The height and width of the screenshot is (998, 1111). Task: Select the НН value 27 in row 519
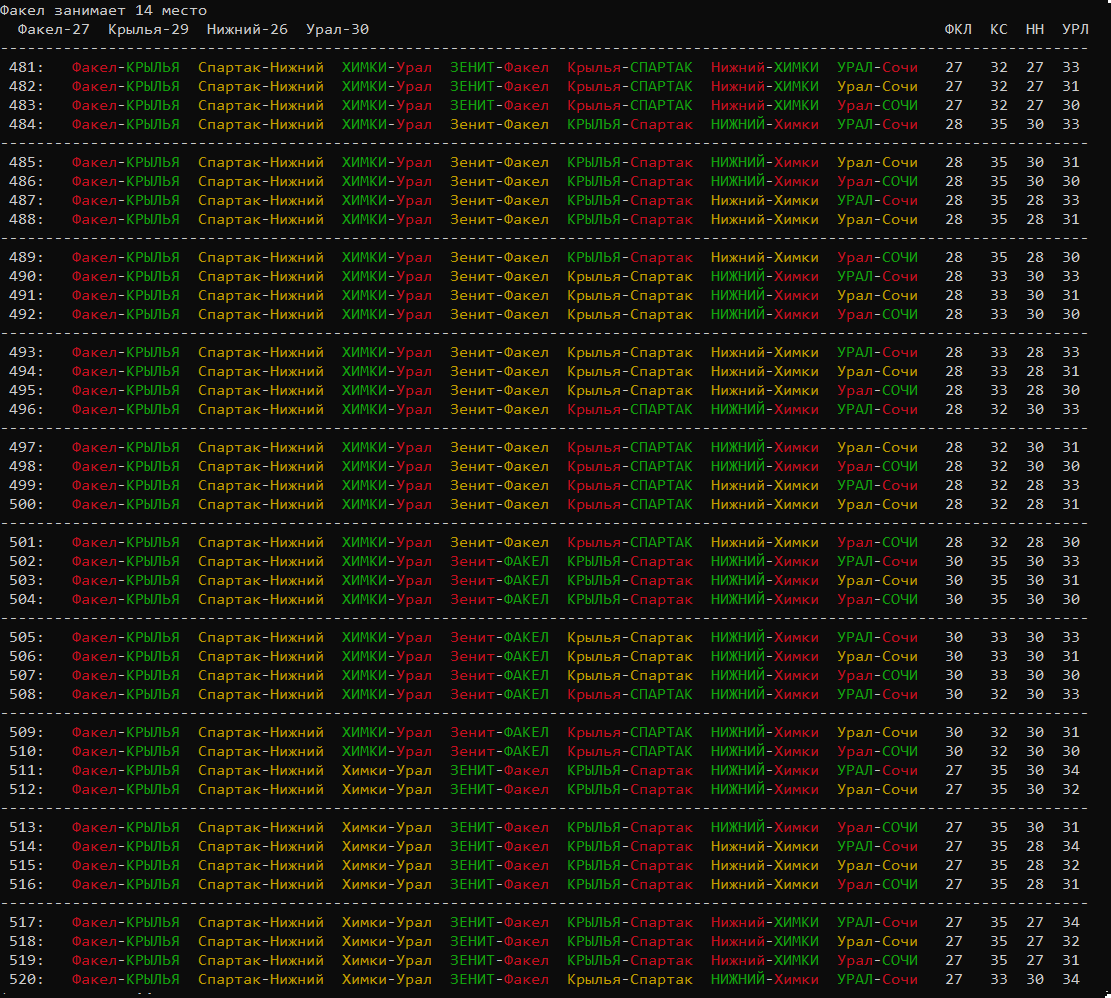(x=1034, y=960)
